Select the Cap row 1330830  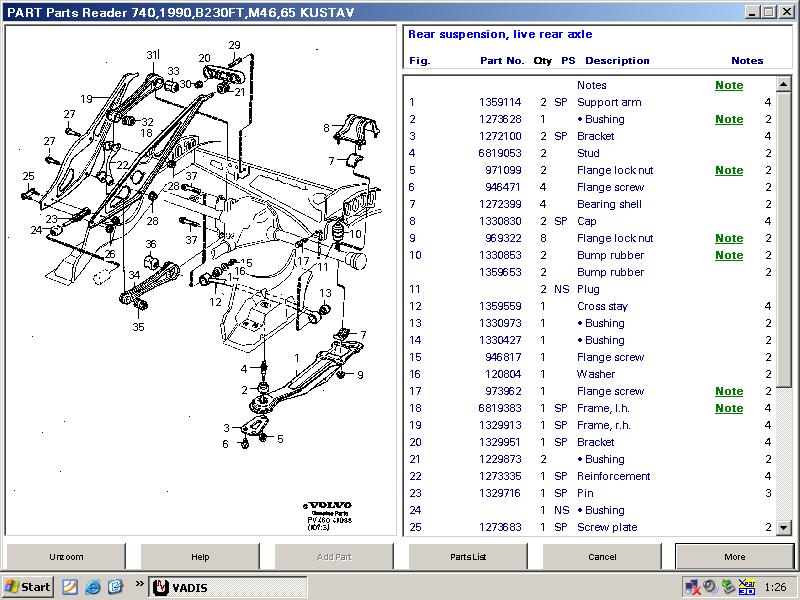(590, 221)
